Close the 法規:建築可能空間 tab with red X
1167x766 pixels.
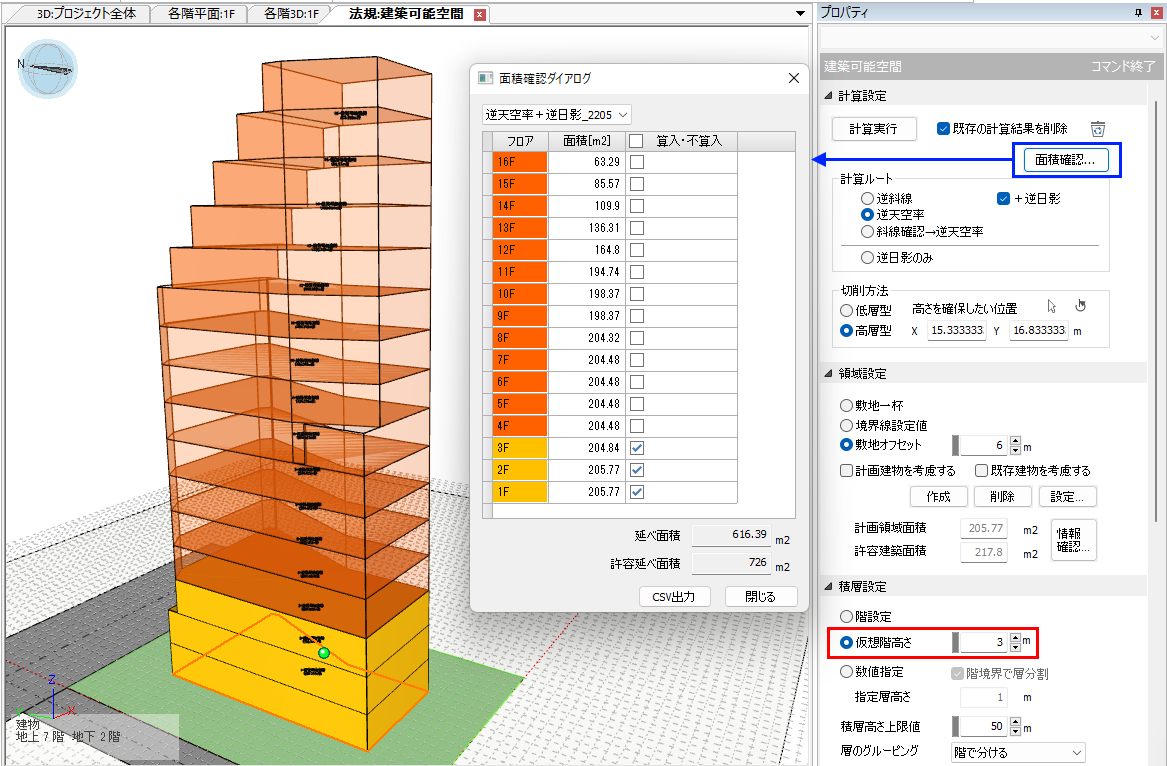click(x=480, y=14)
